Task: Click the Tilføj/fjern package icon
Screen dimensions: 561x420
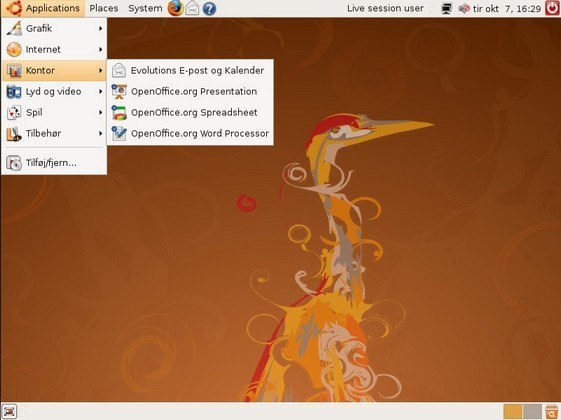Action: click(x=14, y=163)
